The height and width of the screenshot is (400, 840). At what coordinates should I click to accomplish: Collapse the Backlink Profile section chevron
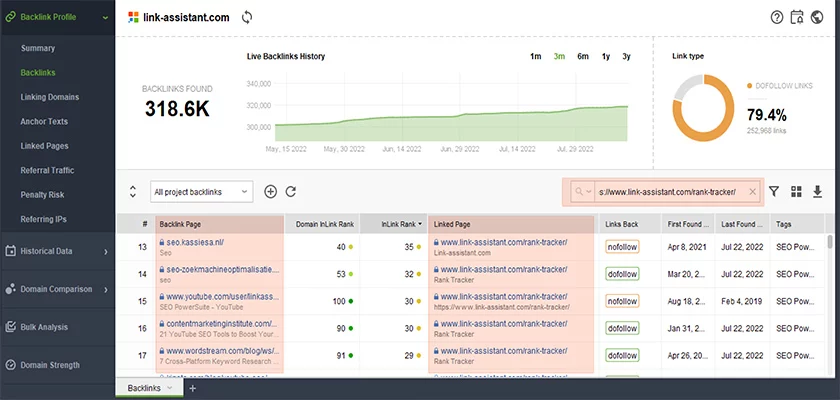point(106,18)
